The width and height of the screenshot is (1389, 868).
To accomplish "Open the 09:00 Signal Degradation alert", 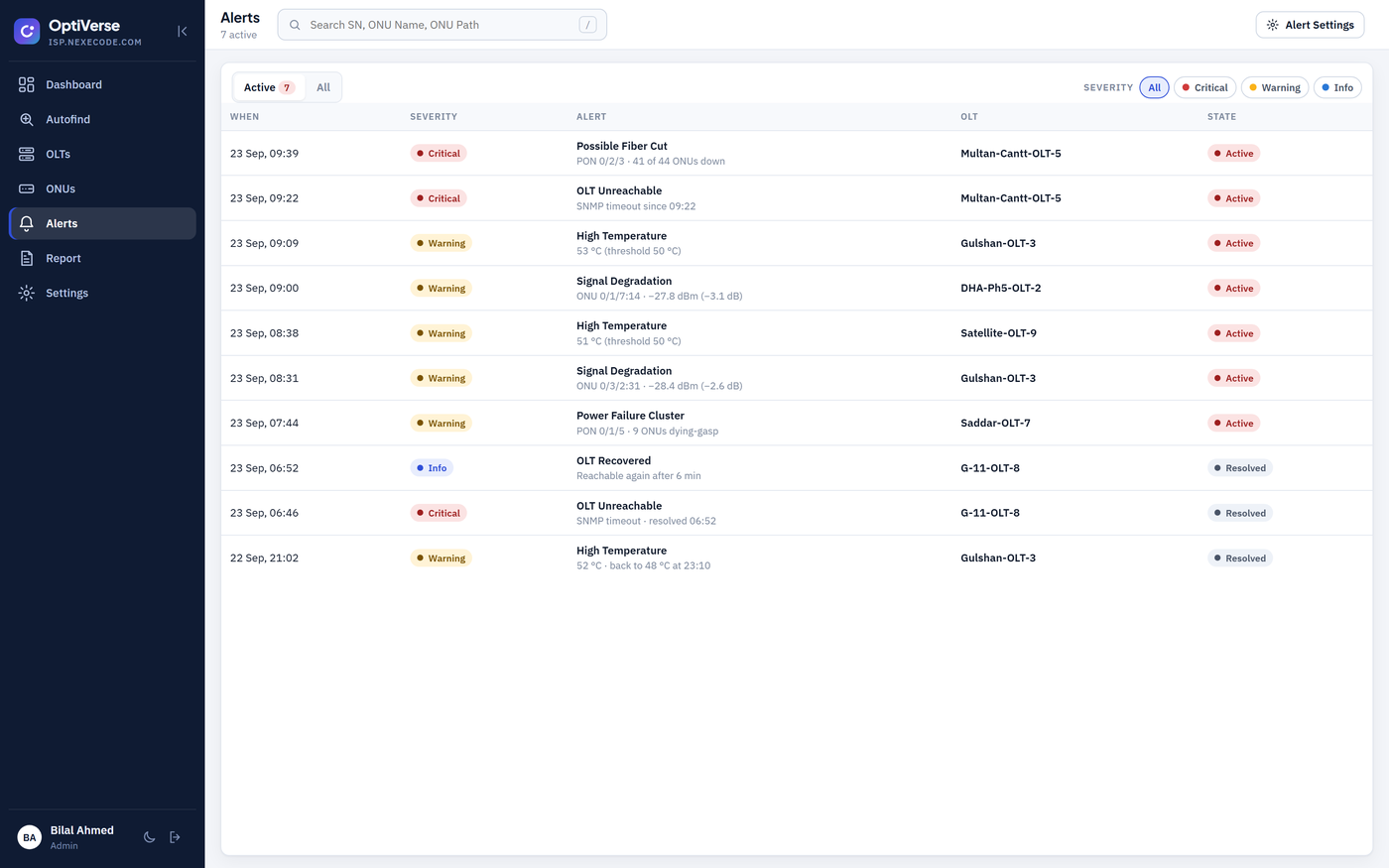I will 797,288.
